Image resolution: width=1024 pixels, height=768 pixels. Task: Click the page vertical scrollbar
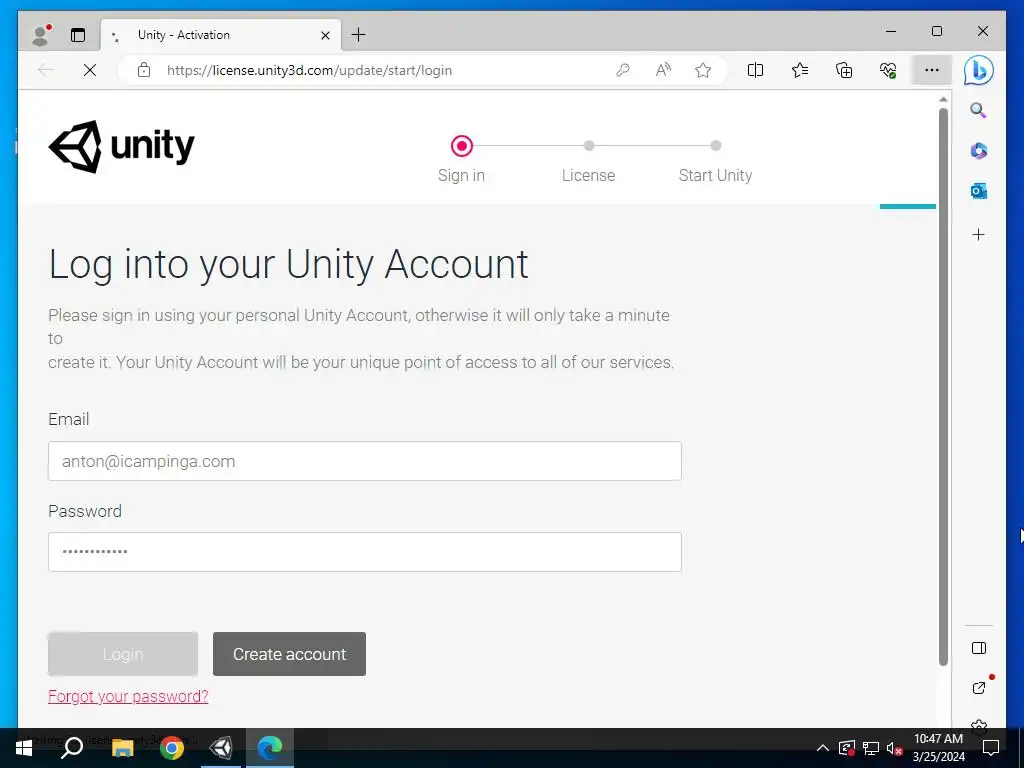tap(943, 387)
